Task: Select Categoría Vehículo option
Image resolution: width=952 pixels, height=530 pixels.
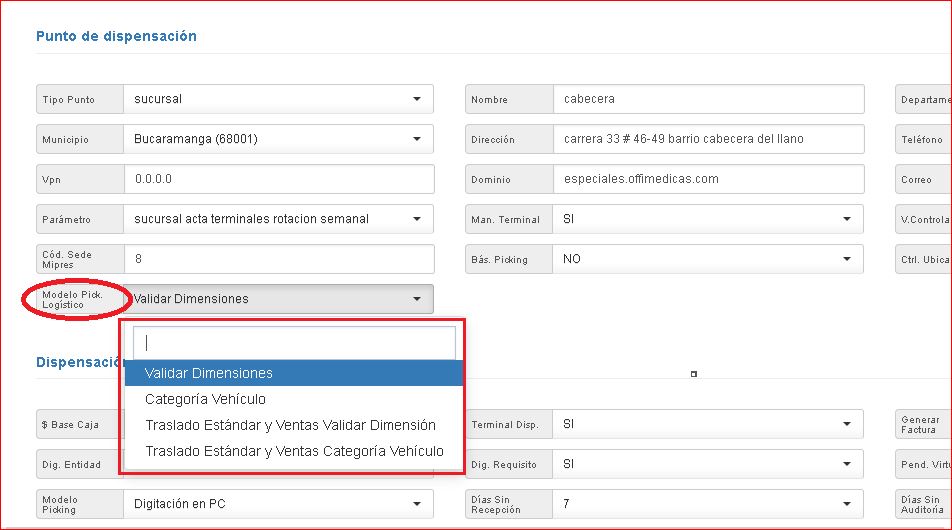Action: [x=294, y=399]
